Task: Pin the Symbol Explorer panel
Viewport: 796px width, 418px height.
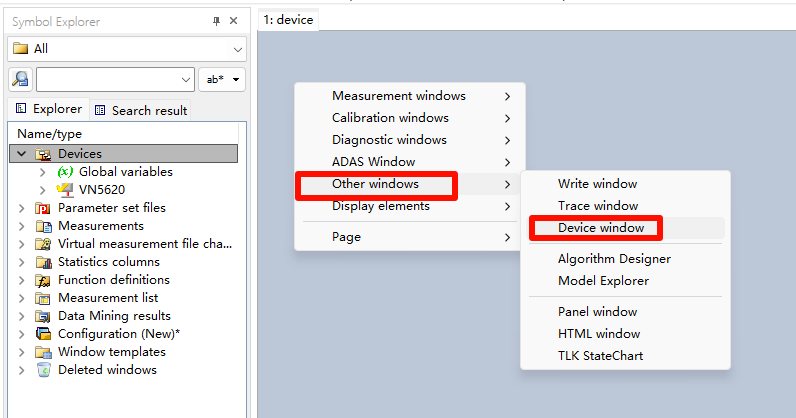Action: click(x=217, y=21)
